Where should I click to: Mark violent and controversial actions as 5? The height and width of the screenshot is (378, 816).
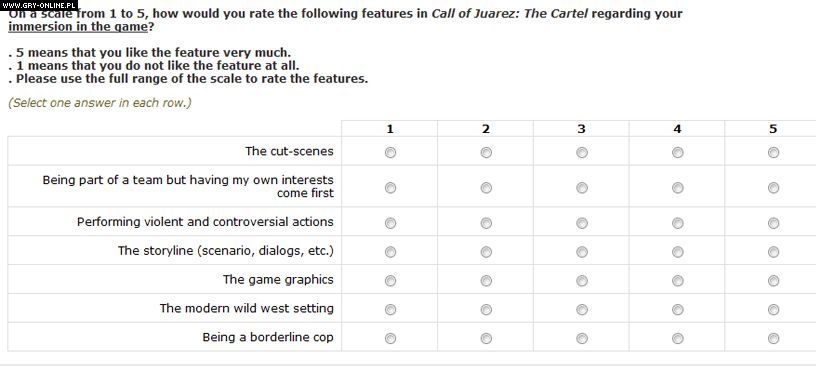coord(773,223)
